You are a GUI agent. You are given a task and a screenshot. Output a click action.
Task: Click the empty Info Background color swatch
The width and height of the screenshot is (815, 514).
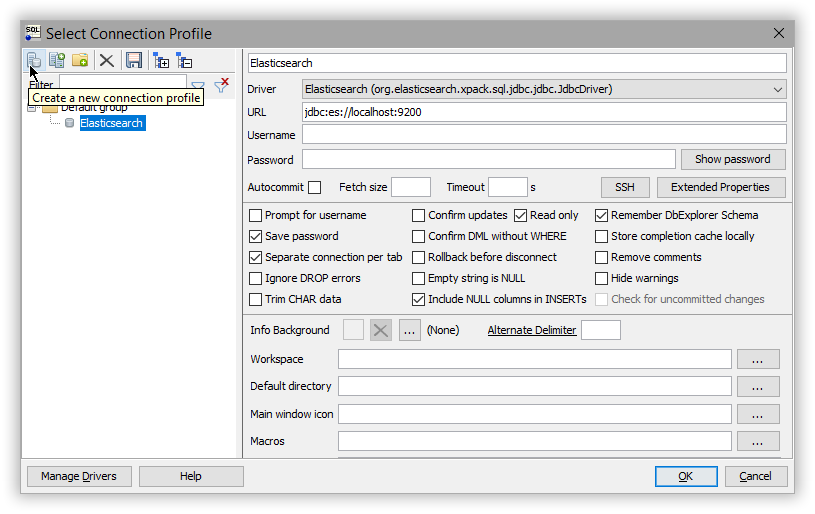[353, 330]
